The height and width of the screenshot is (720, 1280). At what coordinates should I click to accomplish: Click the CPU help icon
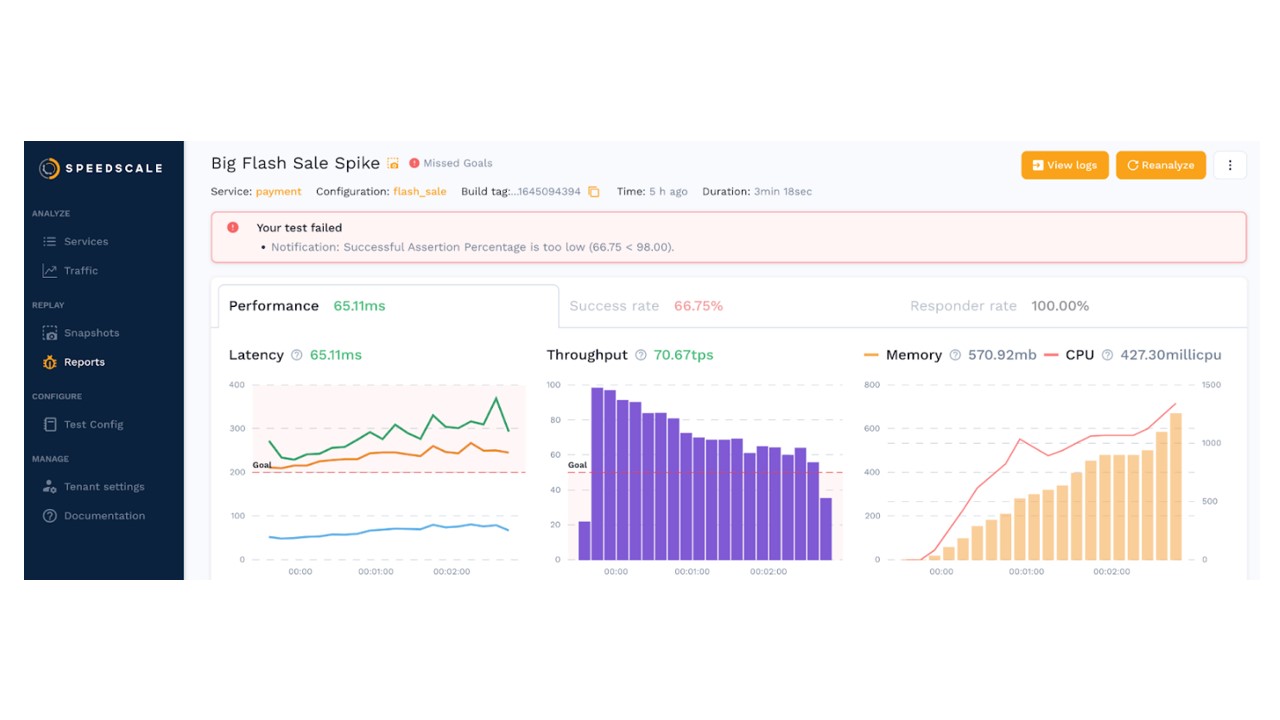coord(1107,355)
